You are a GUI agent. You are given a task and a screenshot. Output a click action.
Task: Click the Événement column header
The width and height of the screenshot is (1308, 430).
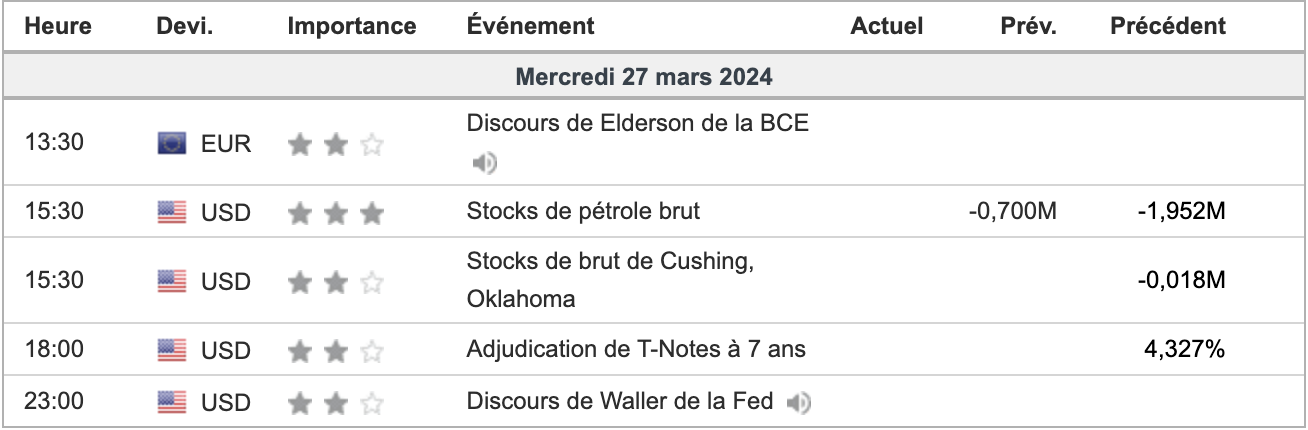pos(531,26)
